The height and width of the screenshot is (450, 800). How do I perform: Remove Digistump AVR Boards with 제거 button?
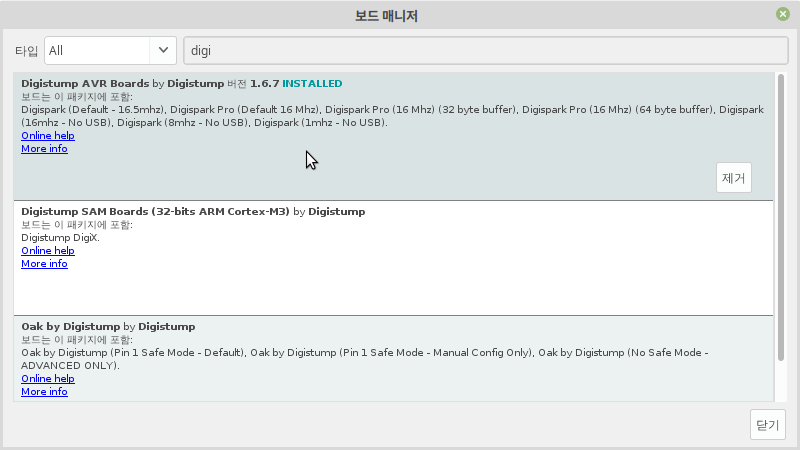[734, 178]
